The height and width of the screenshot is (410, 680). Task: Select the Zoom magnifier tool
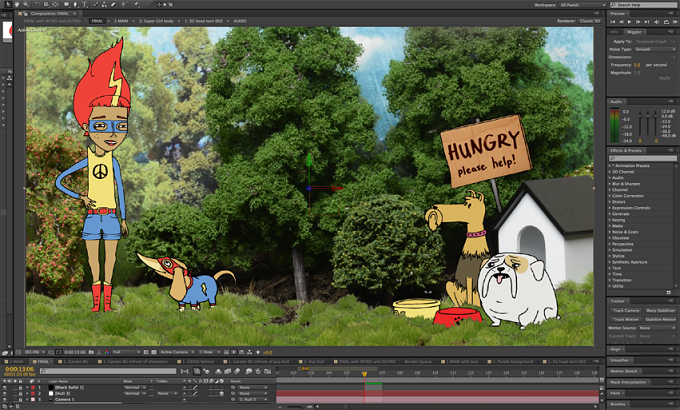tap(26, 4)
